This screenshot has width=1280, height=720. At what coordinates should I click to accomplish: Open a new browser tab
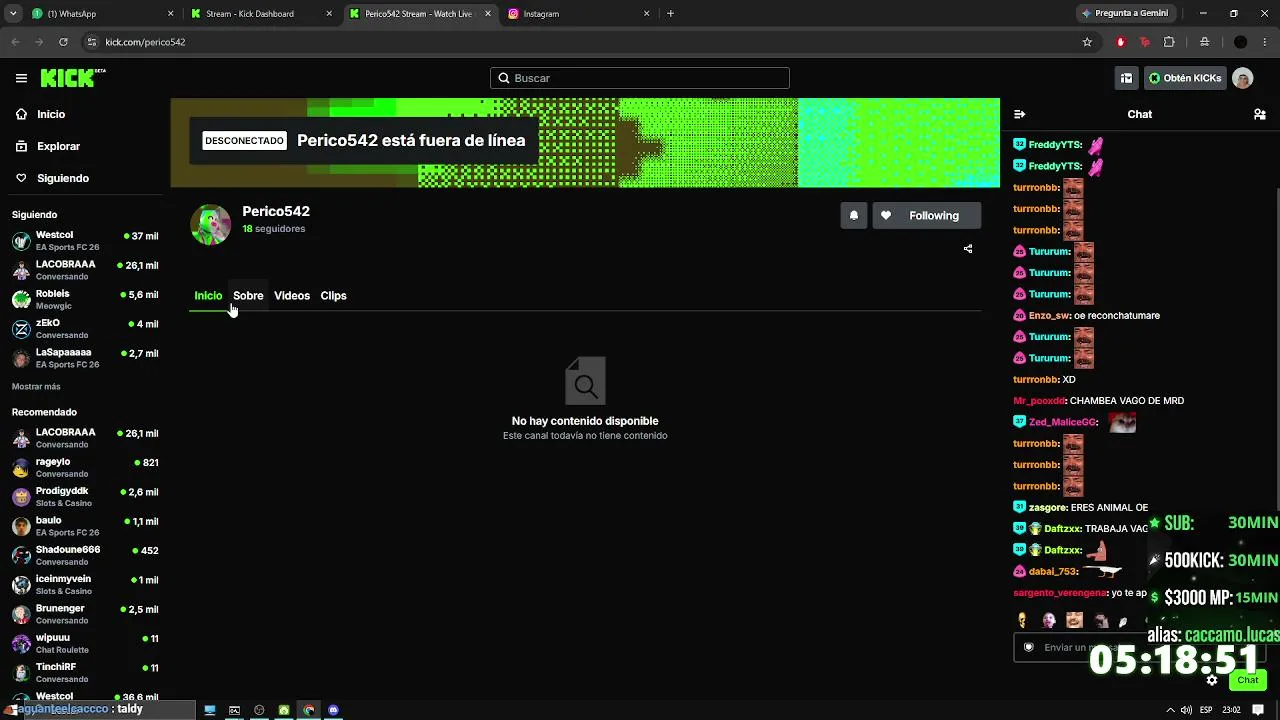click(670, 14)
